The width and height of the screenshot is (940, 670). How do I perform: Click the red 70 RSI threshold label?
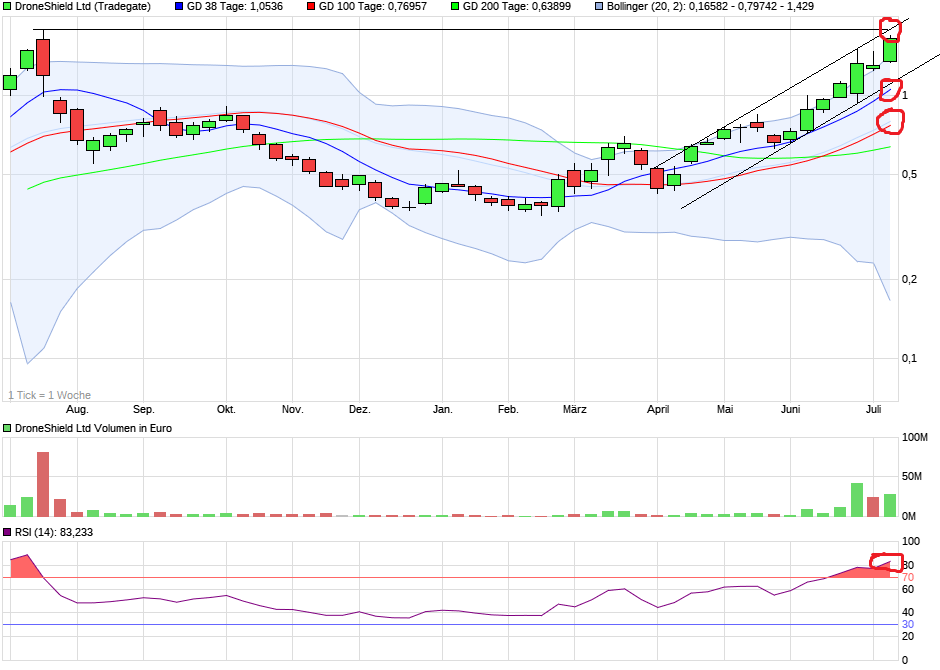[908, 578]
